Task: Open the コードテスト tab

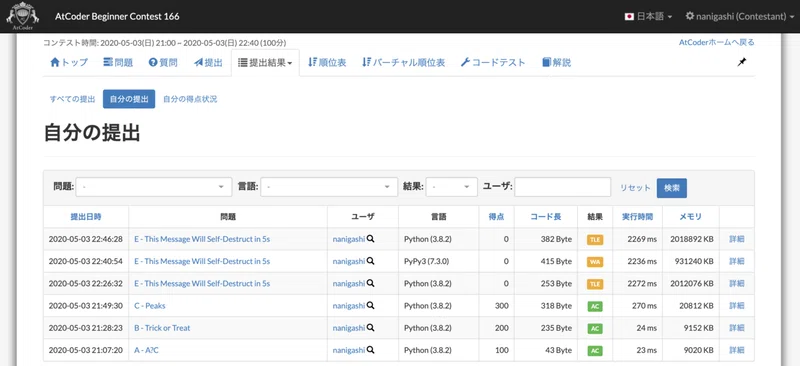Action: pyautogui.click(x=493, y=63)
